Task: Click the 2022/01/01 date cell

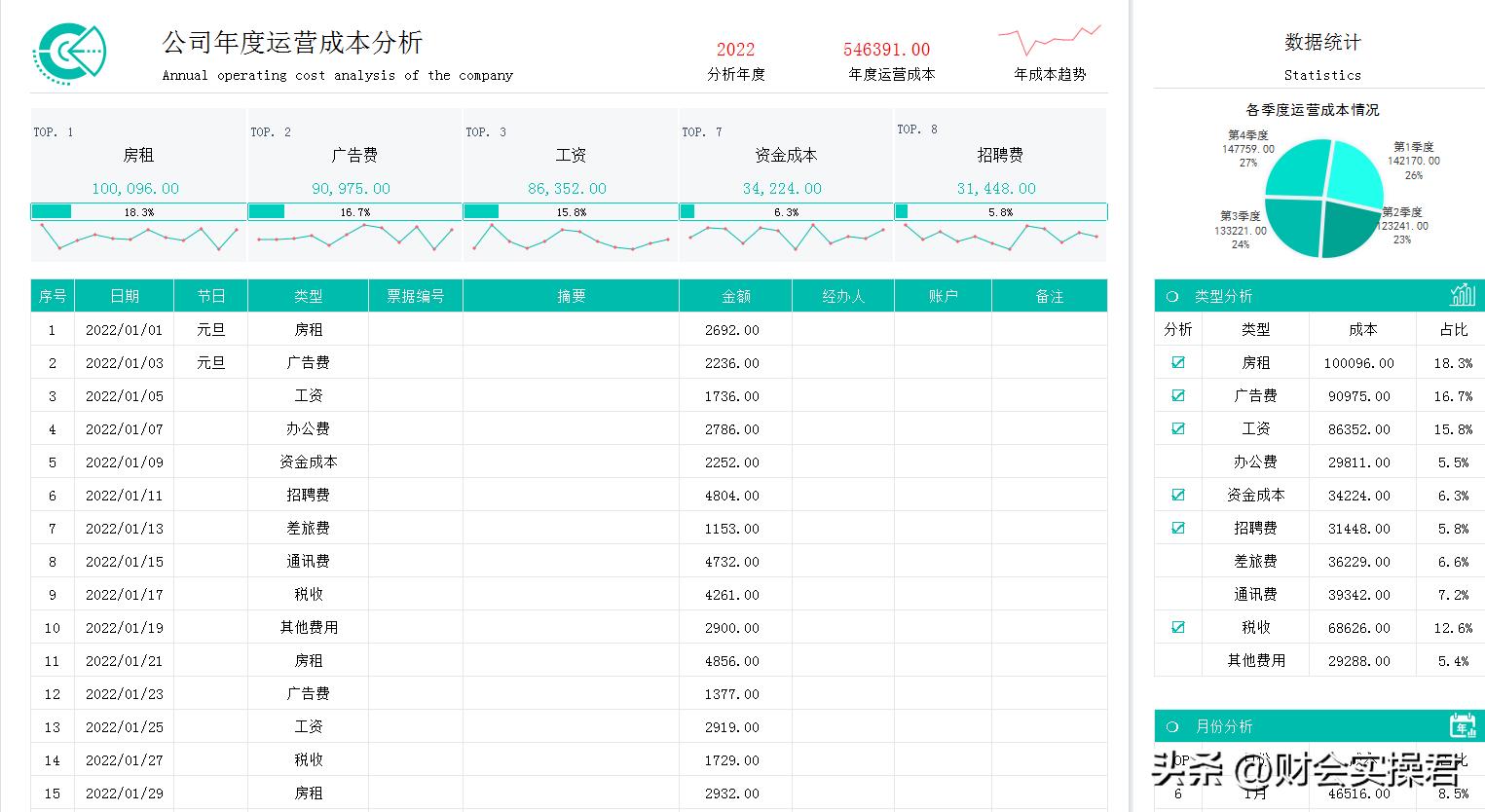Action: [x=124, y=329]
